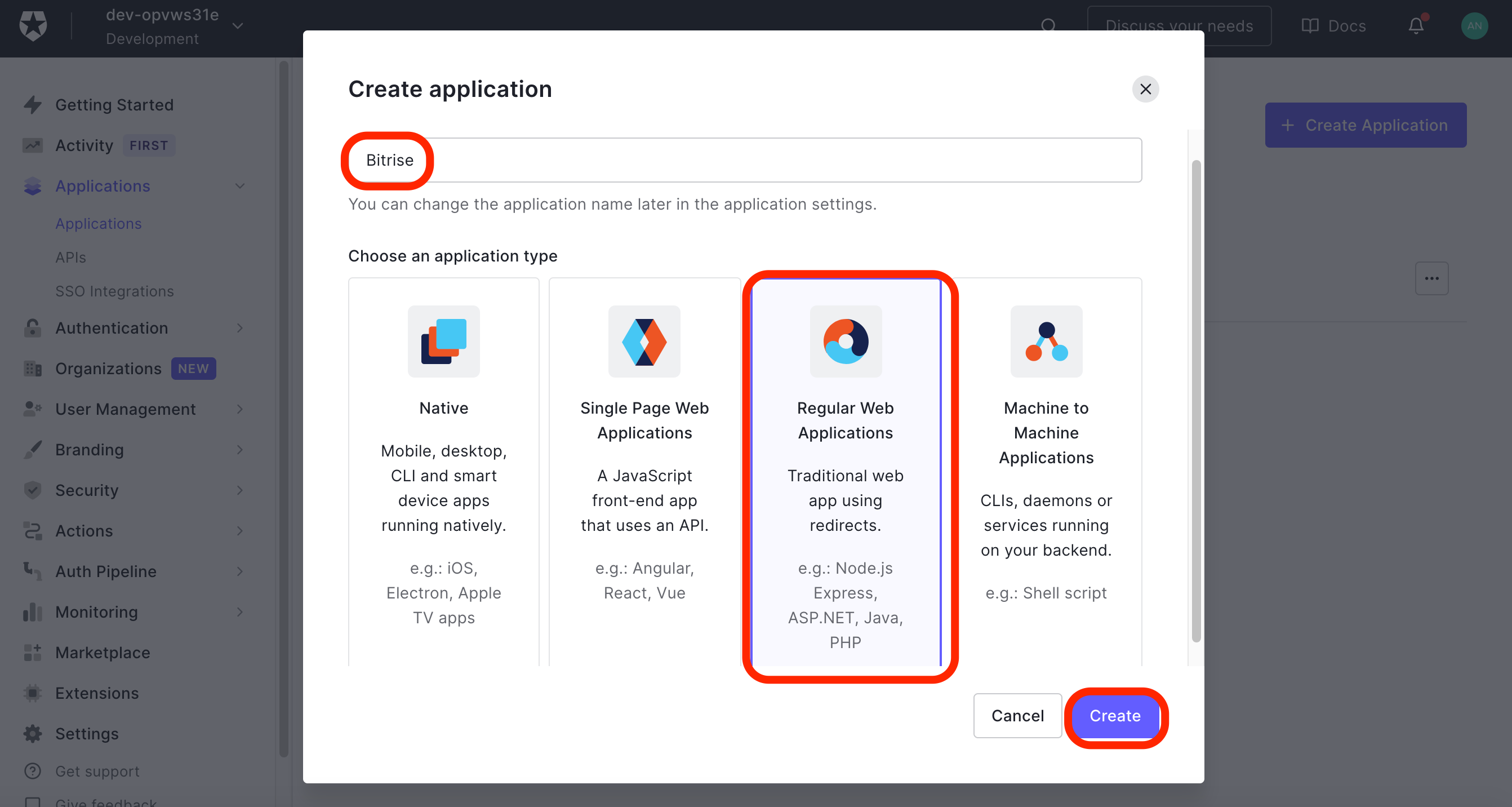Pick the Regular Web Applications icon
Viewport: 1512px width, 807px height.
(845, 342)
